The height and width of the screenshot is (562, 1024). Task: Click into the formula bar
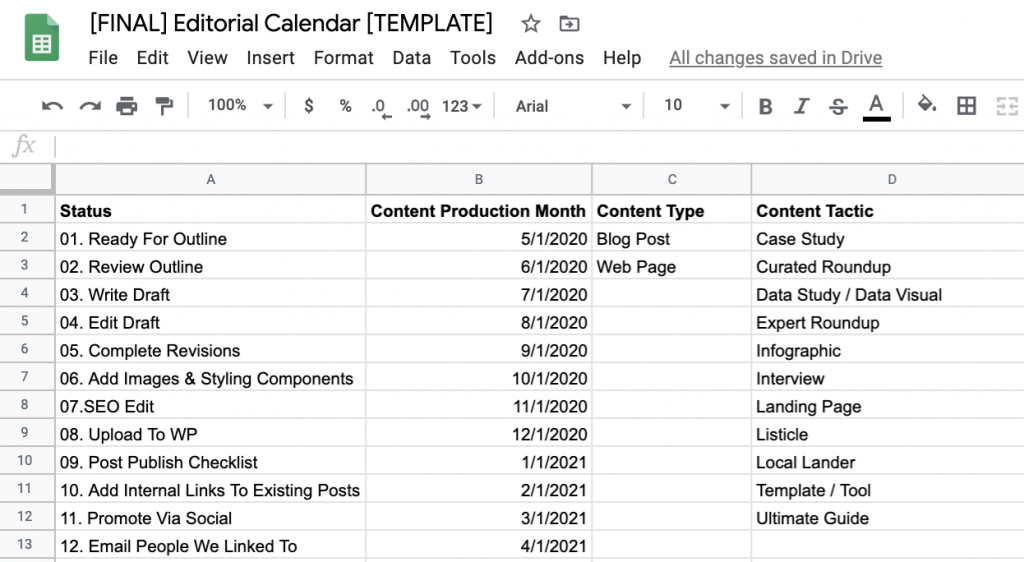[x=539, y=146]
